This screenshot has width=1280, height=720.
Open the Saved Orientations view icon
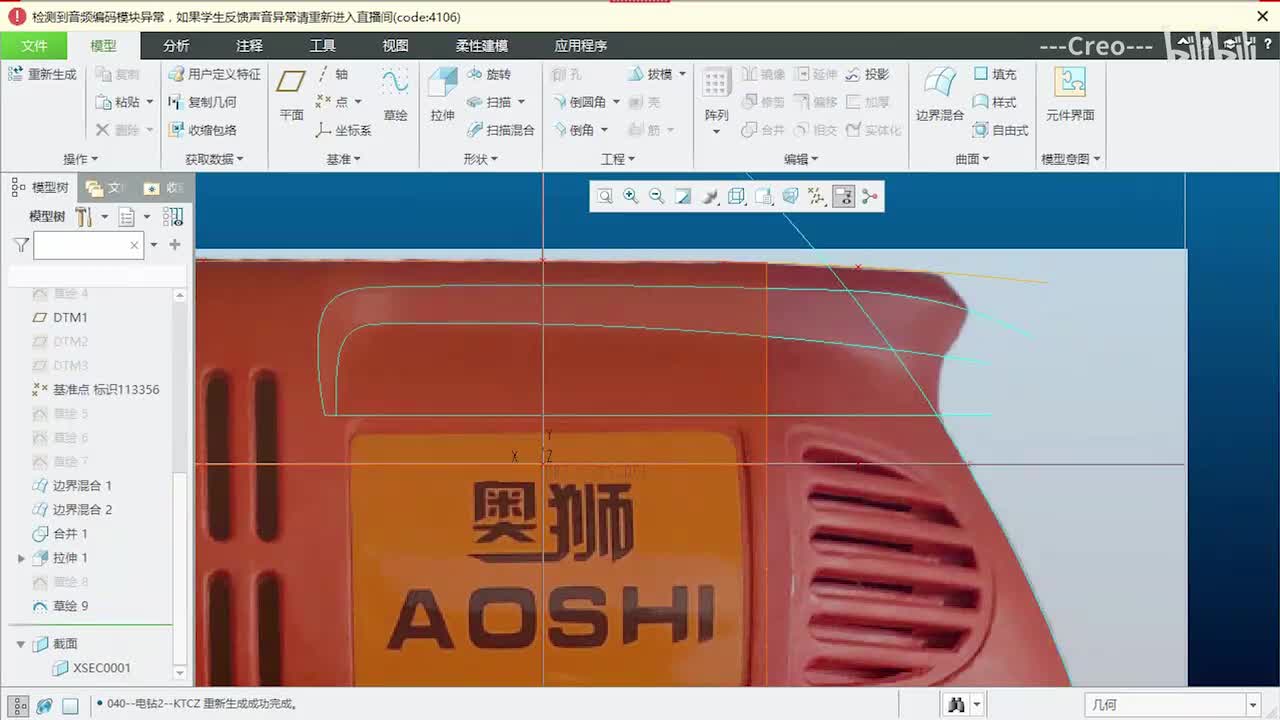763,197
